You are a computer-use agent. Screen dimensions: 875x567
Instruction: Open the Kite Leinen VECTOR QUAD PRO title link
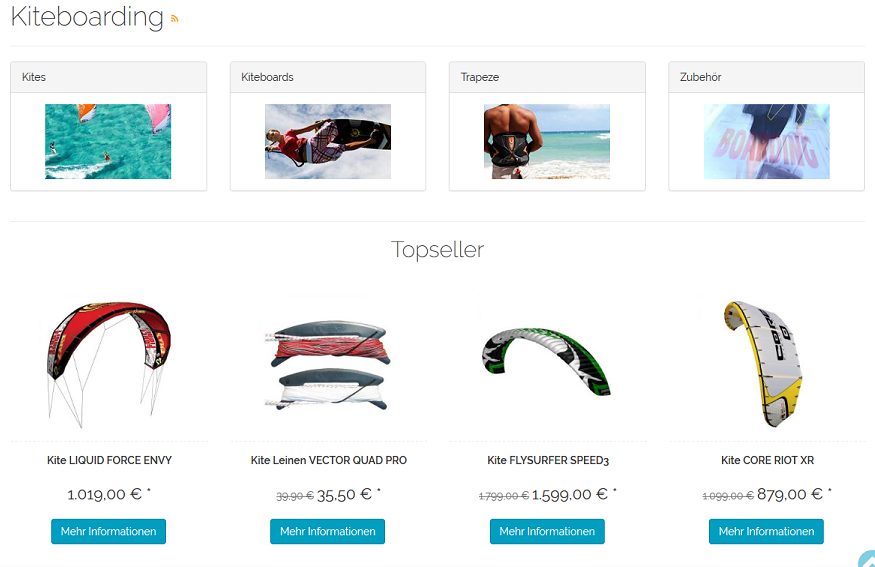329,460
